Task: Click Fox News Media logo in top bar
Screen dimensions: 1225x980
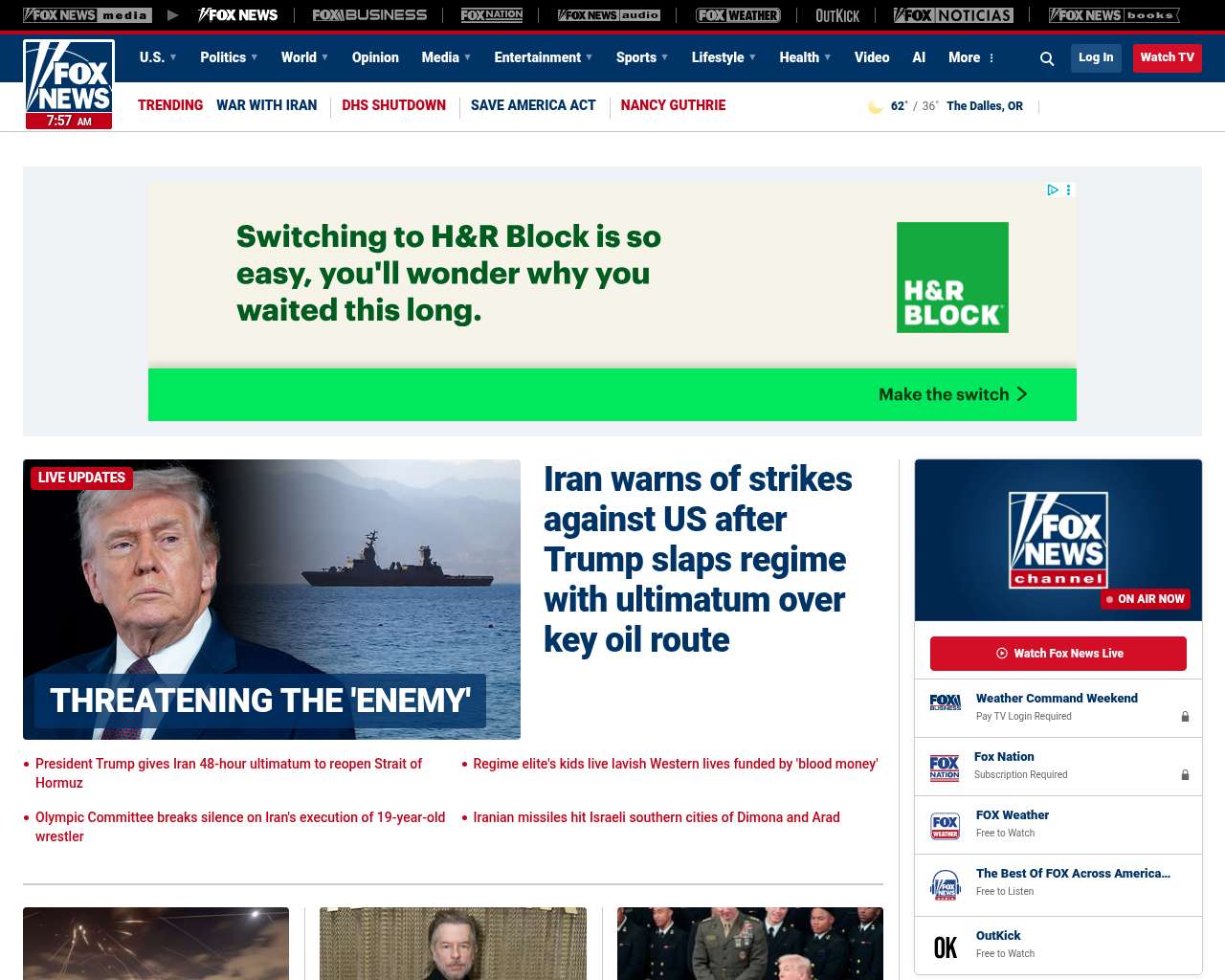Action: (87, 15)
